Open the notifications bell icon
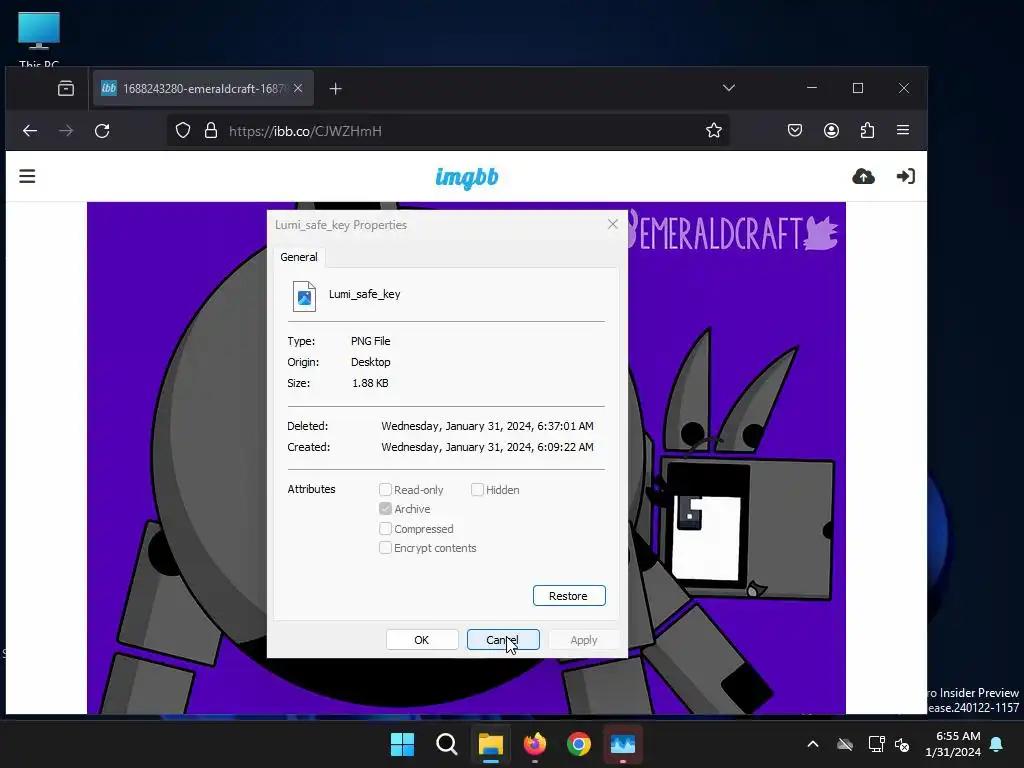 (x=997, y=744)
